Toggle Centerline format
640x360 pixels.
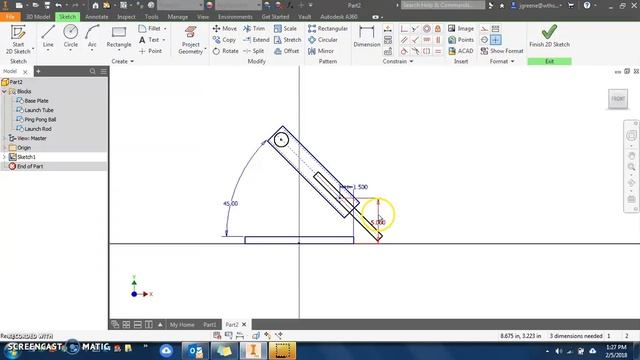point(484,40)
